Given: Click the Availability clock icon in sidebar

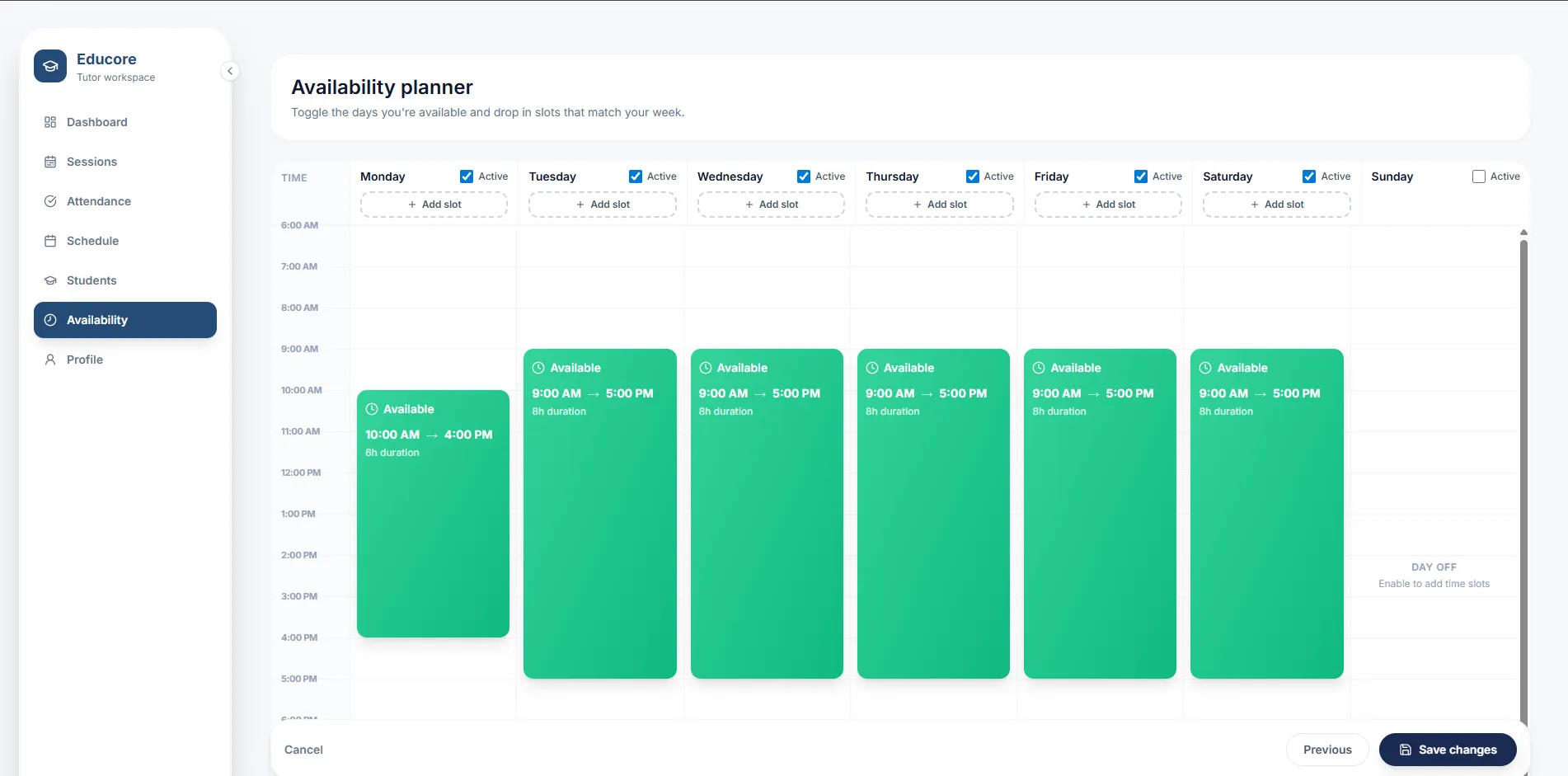Looking at the screenshot, I should click(x=50, y=320).
